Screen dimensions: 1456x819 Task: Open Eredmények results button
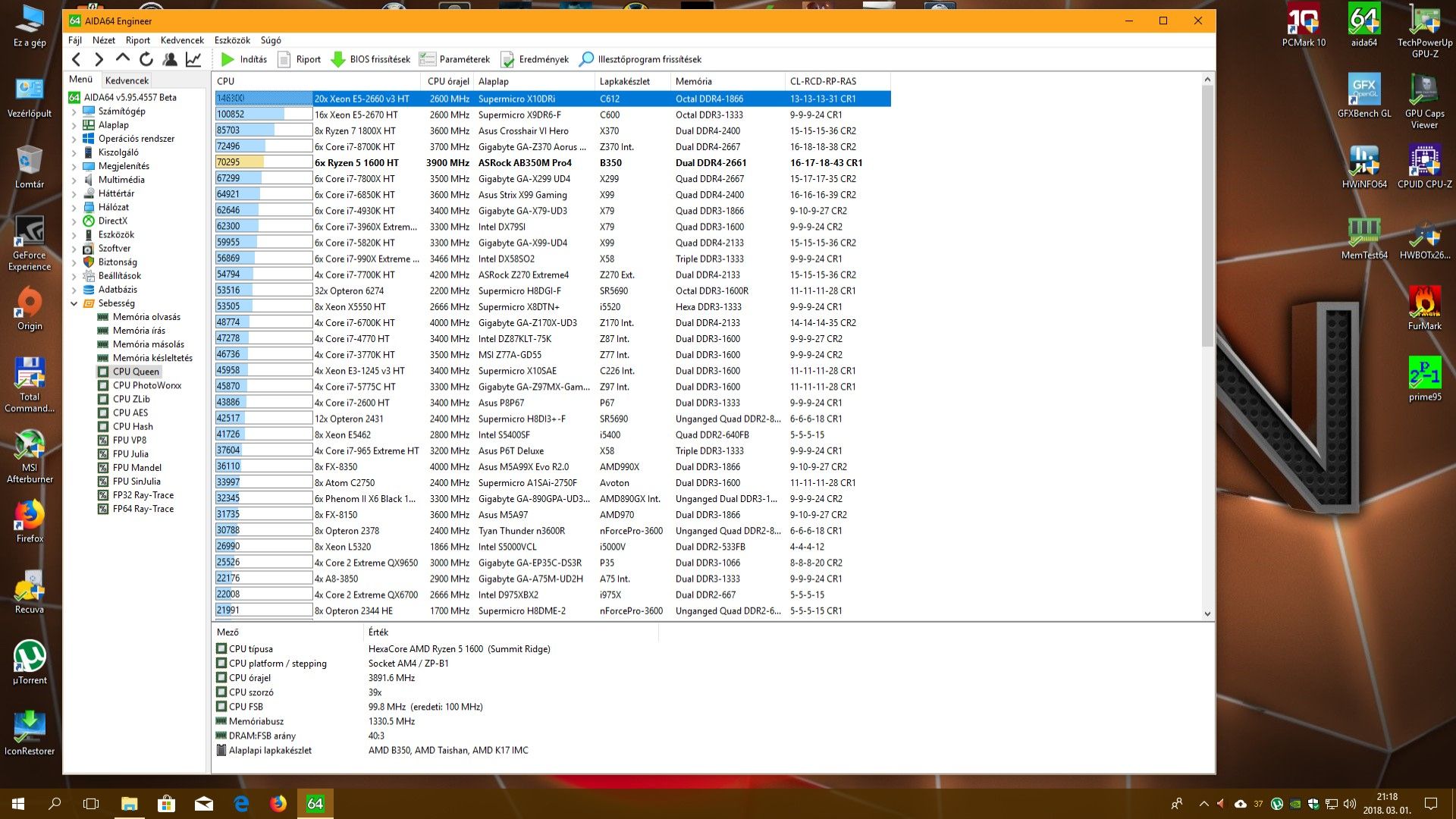pyautogui.click(x=535, y=59)
